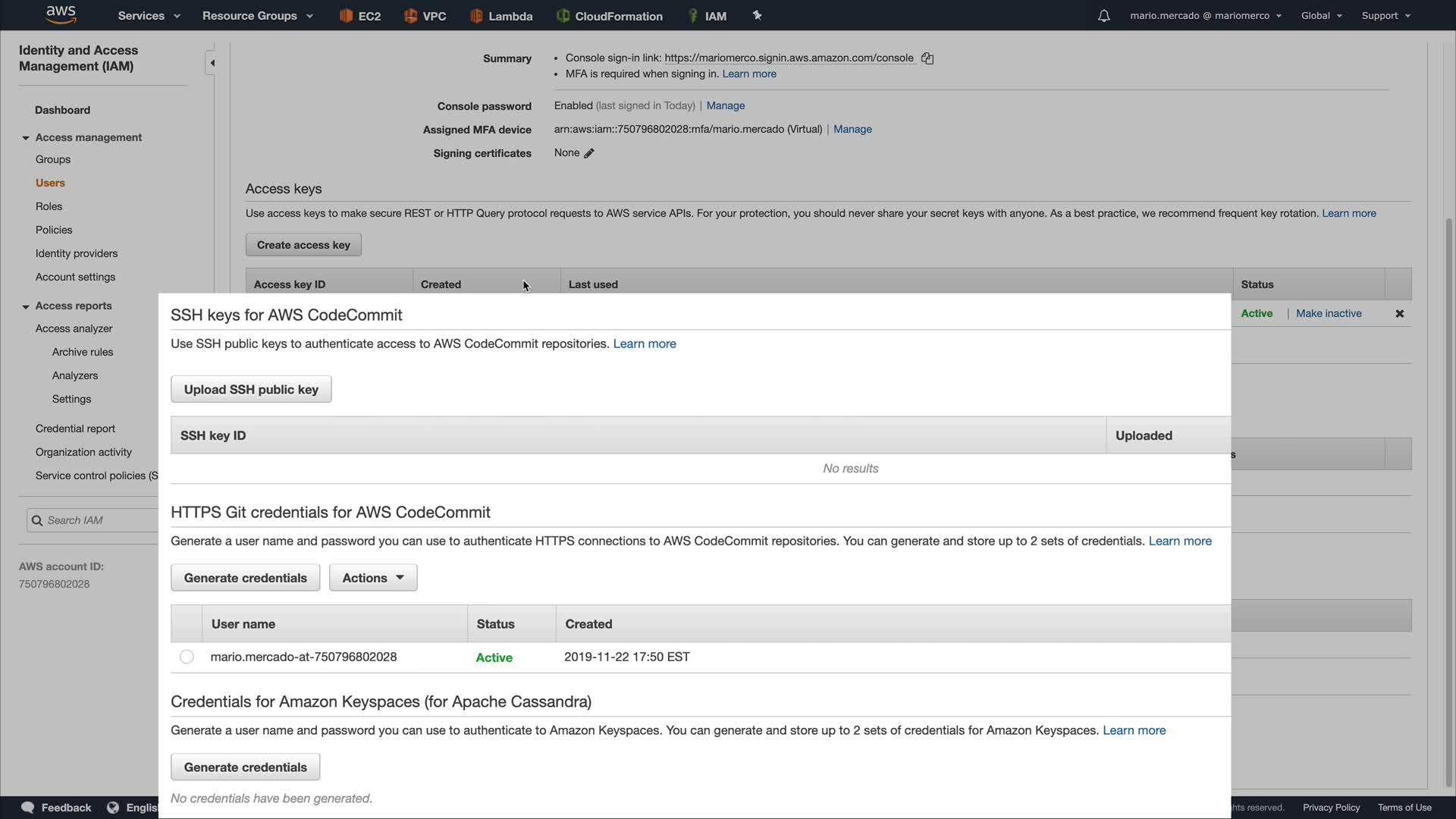Click the pin shortcuts icon
This screenshot has height=819, width=1456.
[757, 15]
